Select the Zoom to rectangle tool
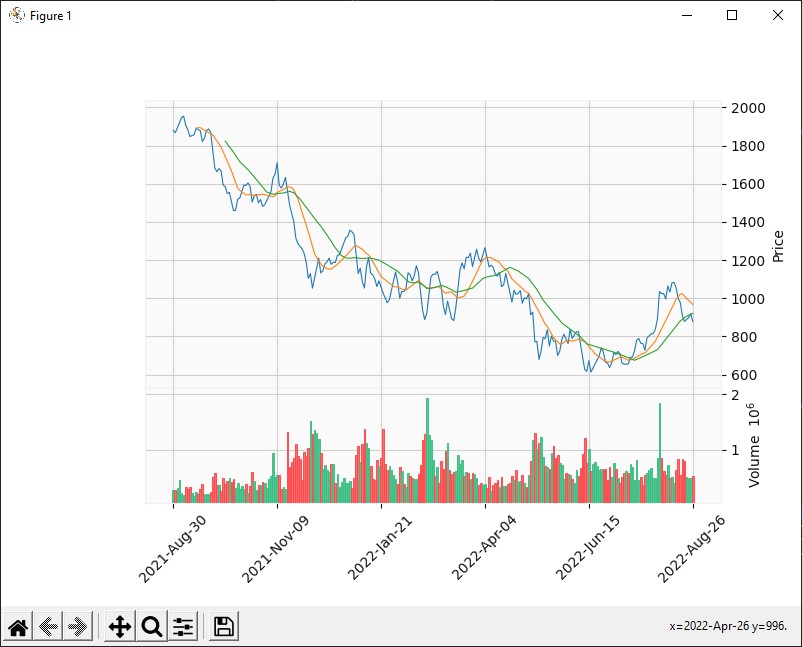 (151, 626)
